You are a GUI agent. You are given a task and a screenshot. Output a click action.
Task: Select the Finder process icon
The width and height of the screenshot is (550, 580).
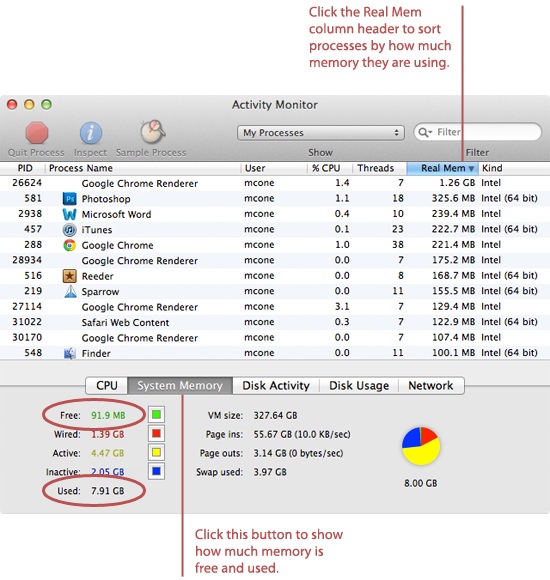(x=70, y=353)
